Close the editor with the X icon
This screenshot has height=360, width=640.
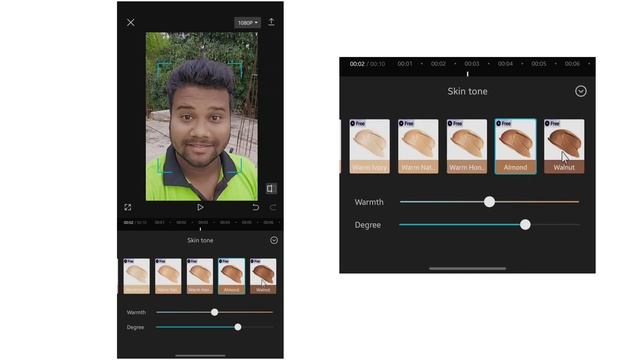tap(131, 22)
